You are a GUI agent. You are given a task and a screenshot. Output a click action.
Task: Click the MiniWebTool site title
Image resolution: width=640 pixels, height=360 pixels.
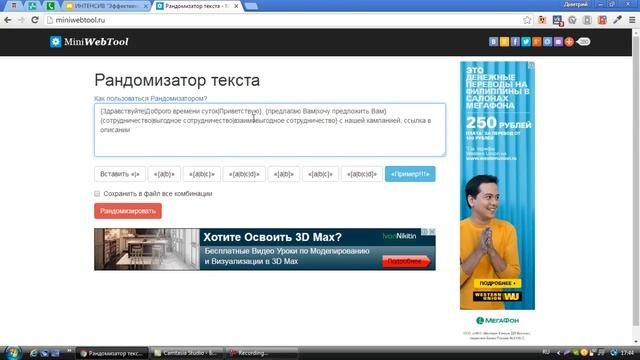click(96, 42)
